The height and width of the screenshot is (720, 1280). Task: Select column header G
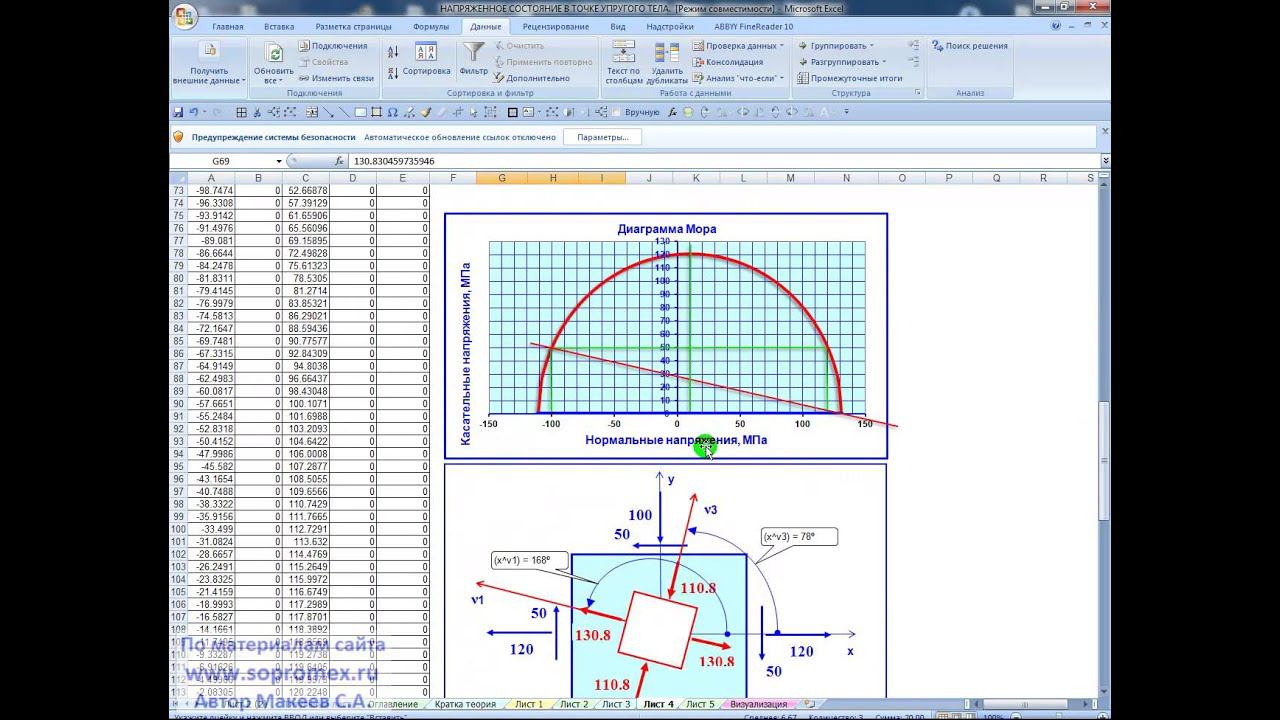pos(501,178)
